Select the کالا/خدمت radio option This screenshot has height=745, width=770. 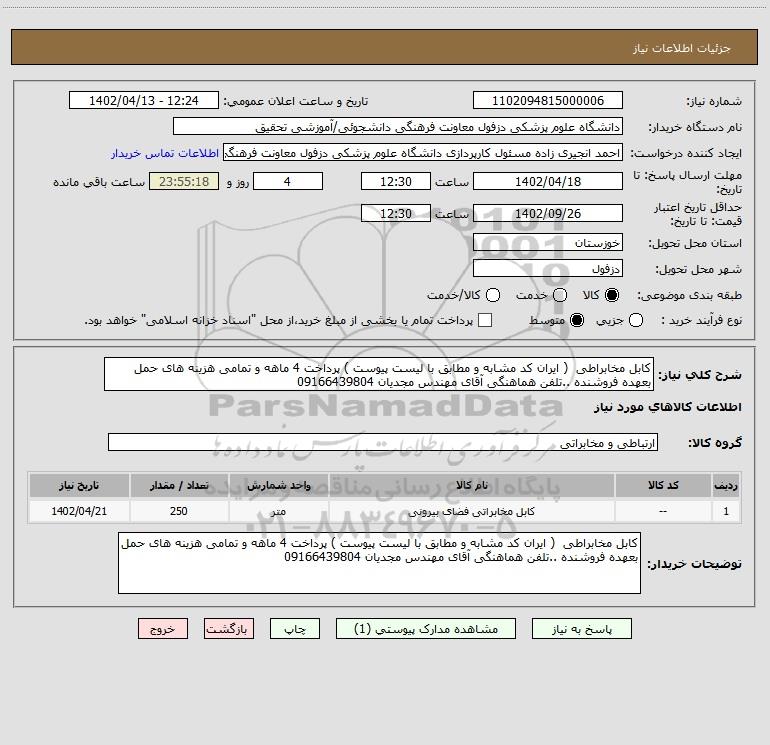tap(493, 295)
